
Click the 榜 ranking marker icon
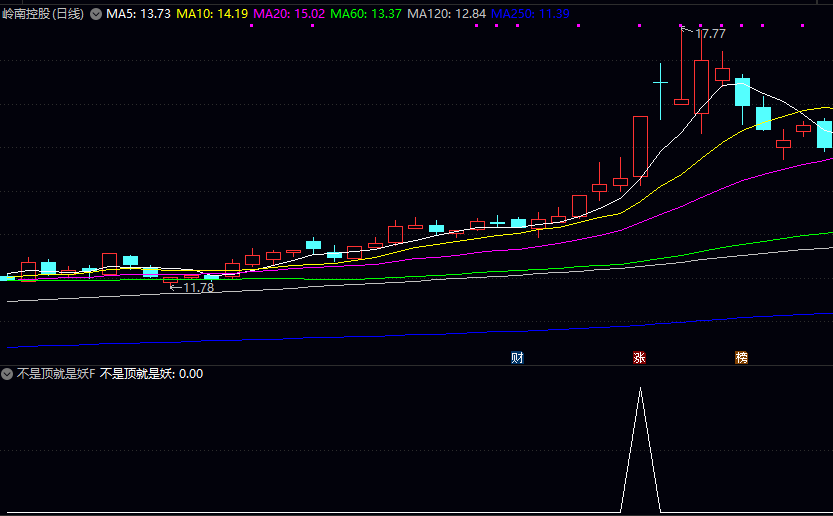coord(741,357)
